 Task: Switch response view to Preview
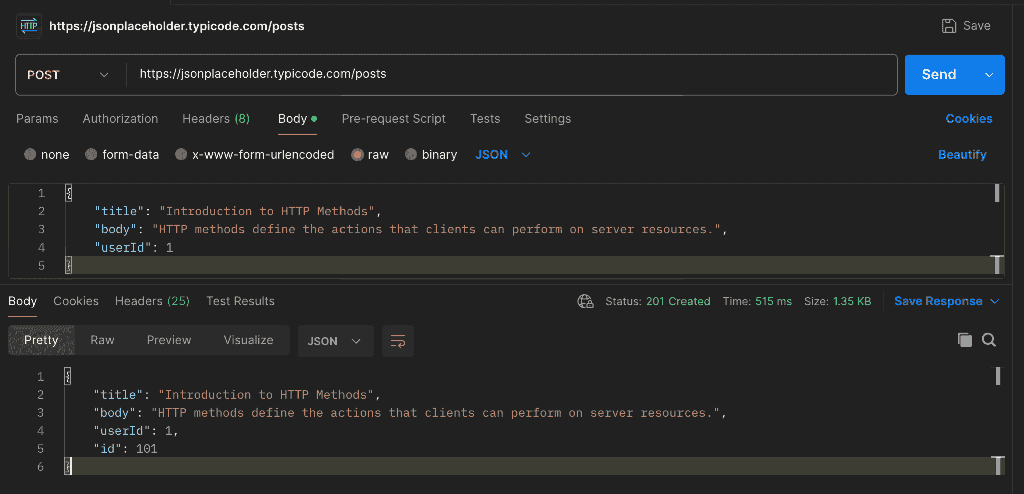tap(169, 340)
